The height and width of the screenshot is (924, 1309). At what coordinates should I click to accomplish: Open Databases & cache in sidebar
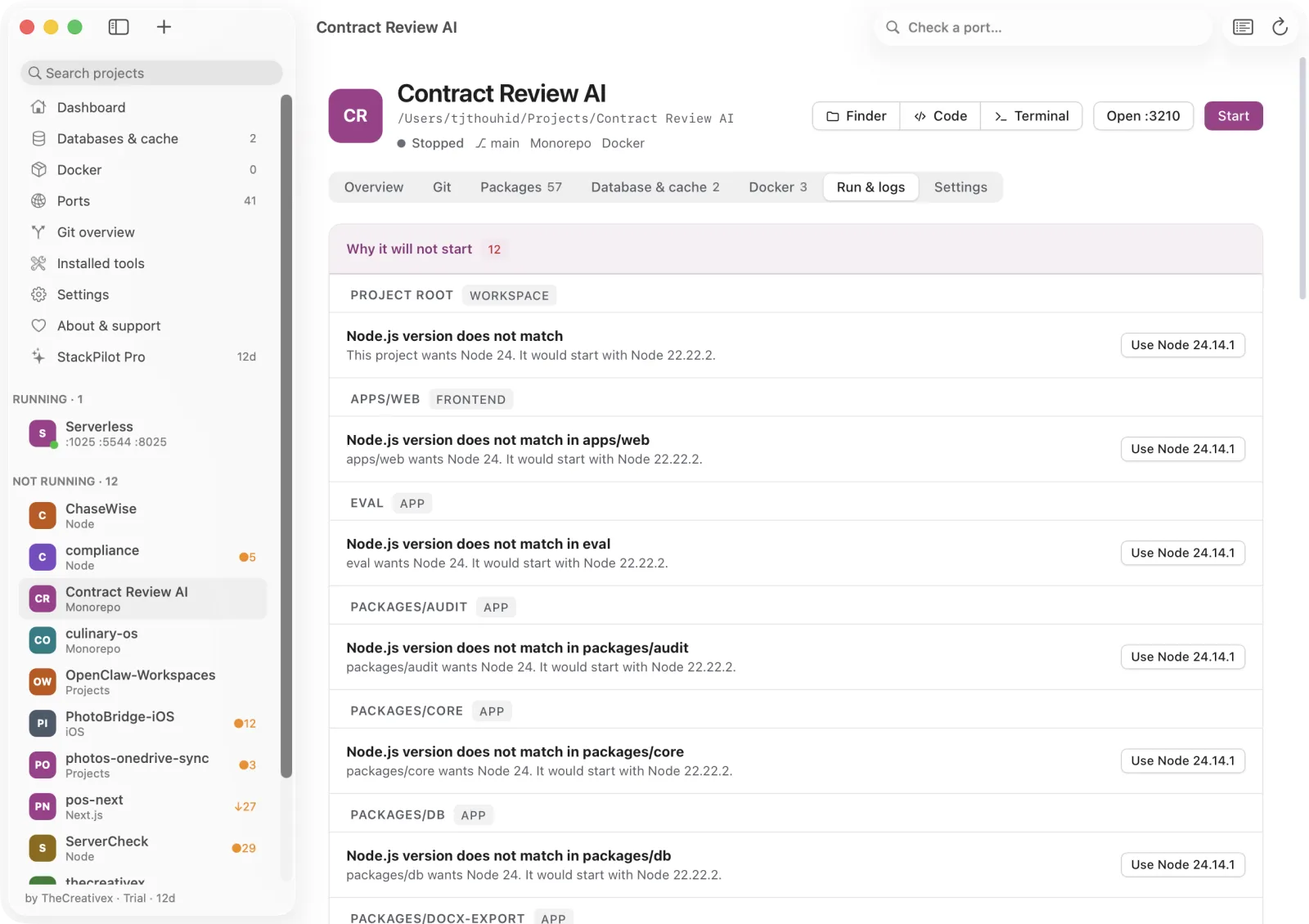tap(143, 138)
